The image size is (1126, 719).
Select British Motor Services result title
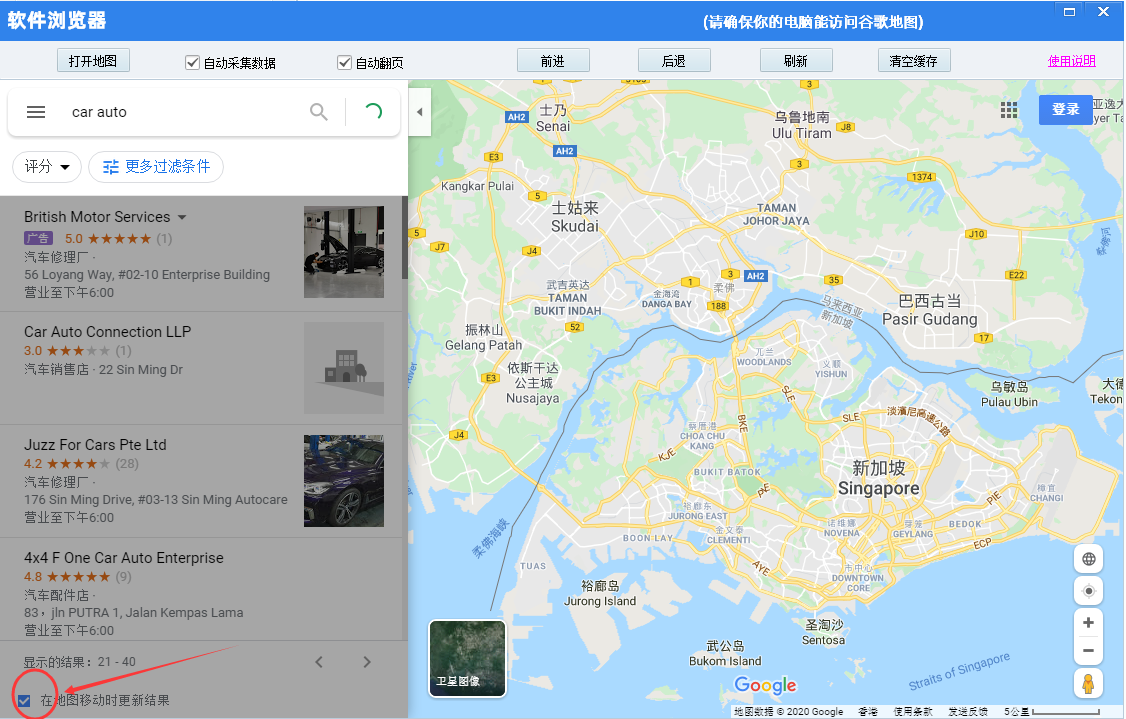pos(97,217)
